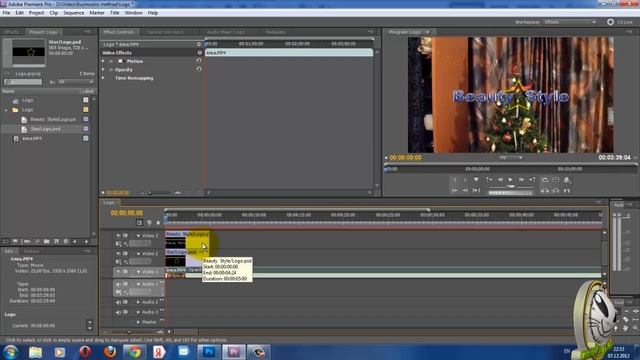Click the Step Back frame button in Program monitor
Viewport: 640px width, 360px height.
[500, 180]
